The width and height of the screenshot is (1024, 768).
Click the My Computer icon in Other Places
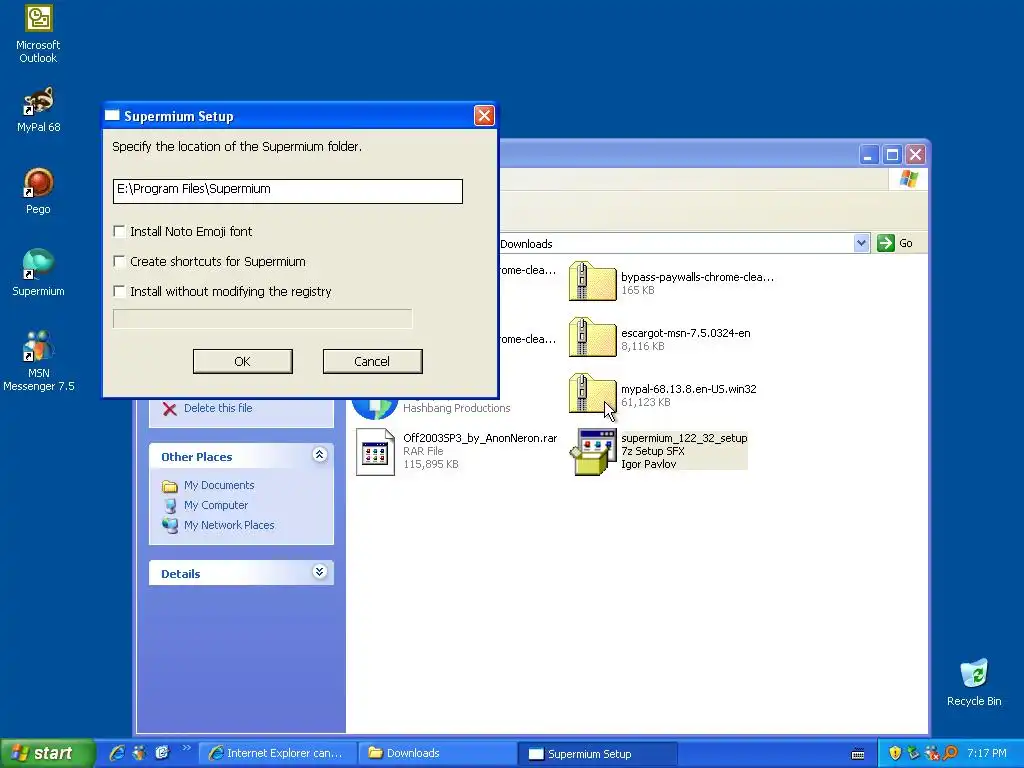point(170,505)
